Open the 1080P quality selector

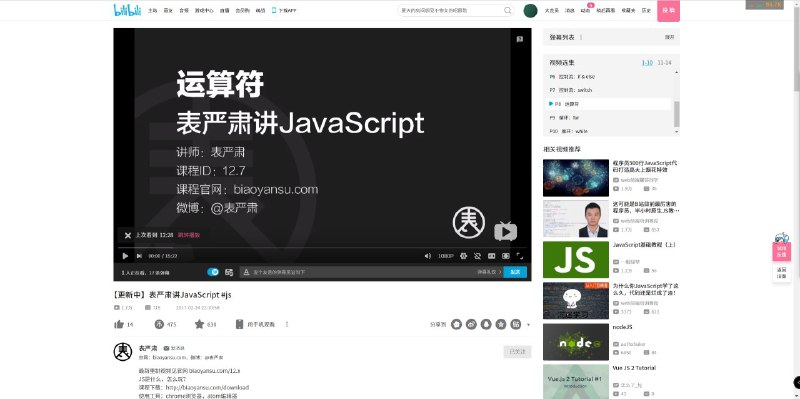[445, 256]
